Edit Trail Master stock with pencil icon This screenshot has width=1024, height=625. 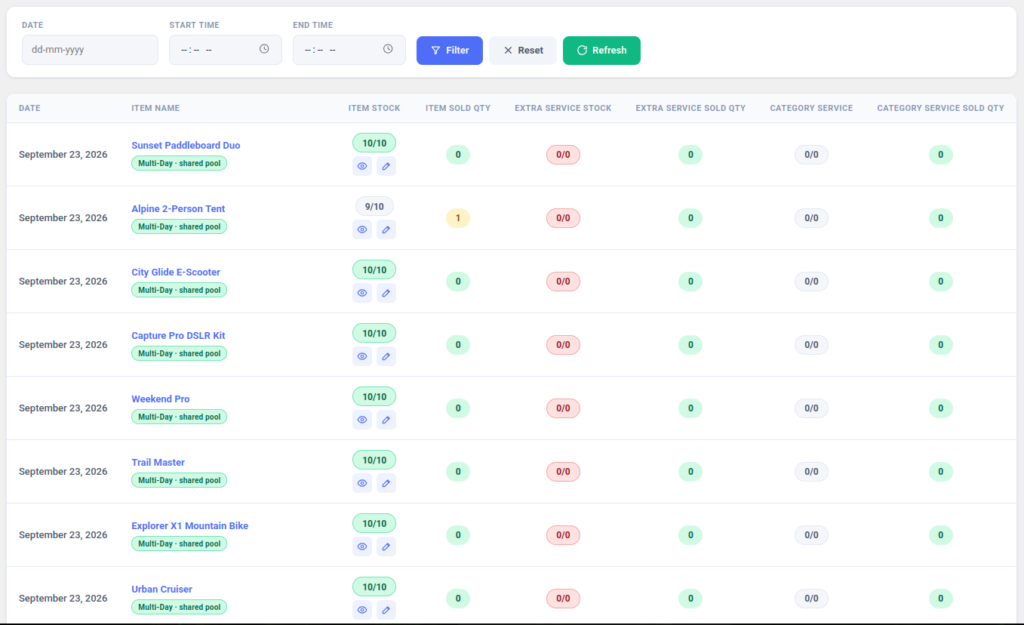pyautogui.click(x=386, y=483)
